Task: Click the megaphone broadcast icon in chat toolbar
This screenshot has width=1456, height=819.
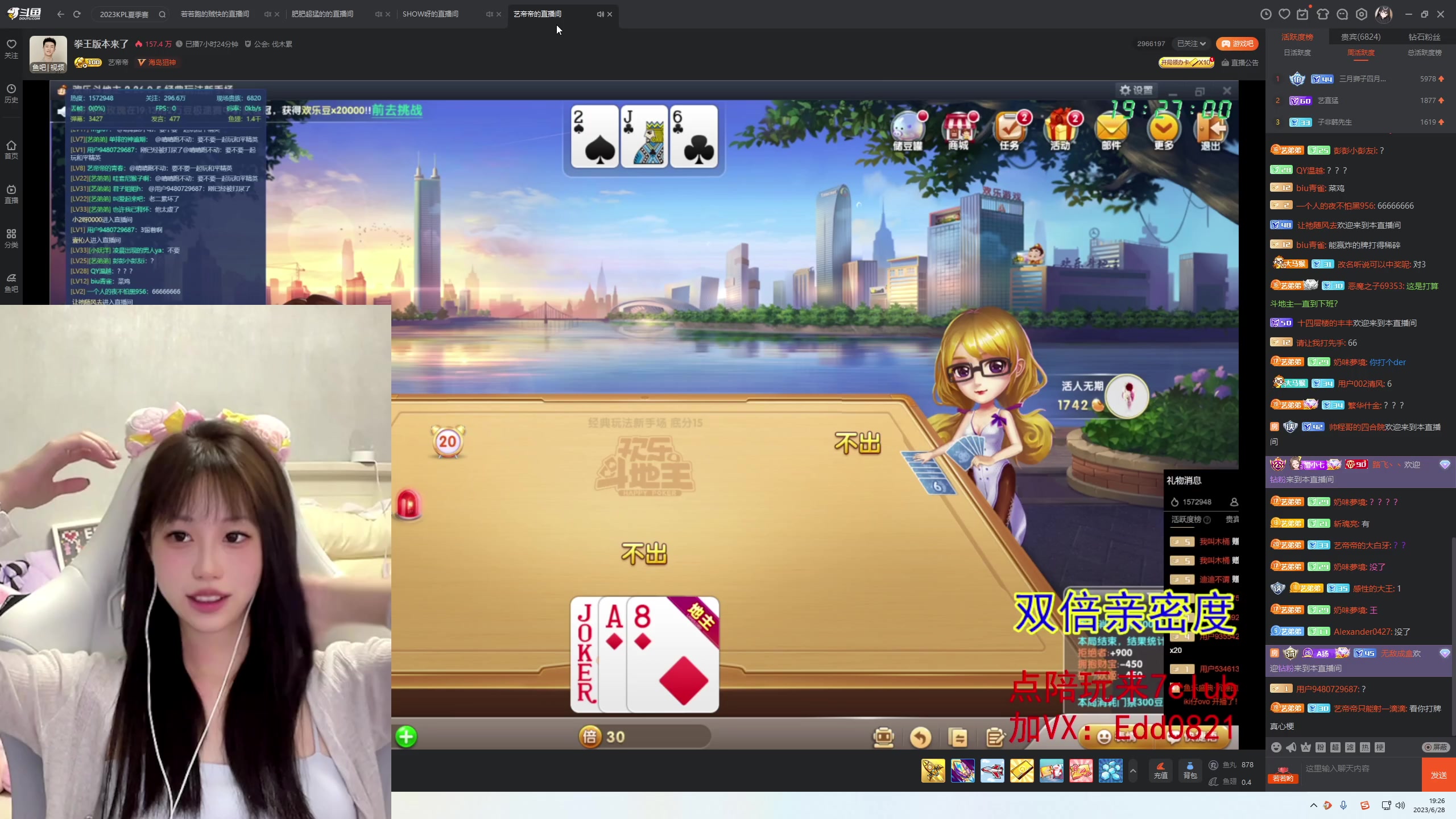Action: (1291, 747)
